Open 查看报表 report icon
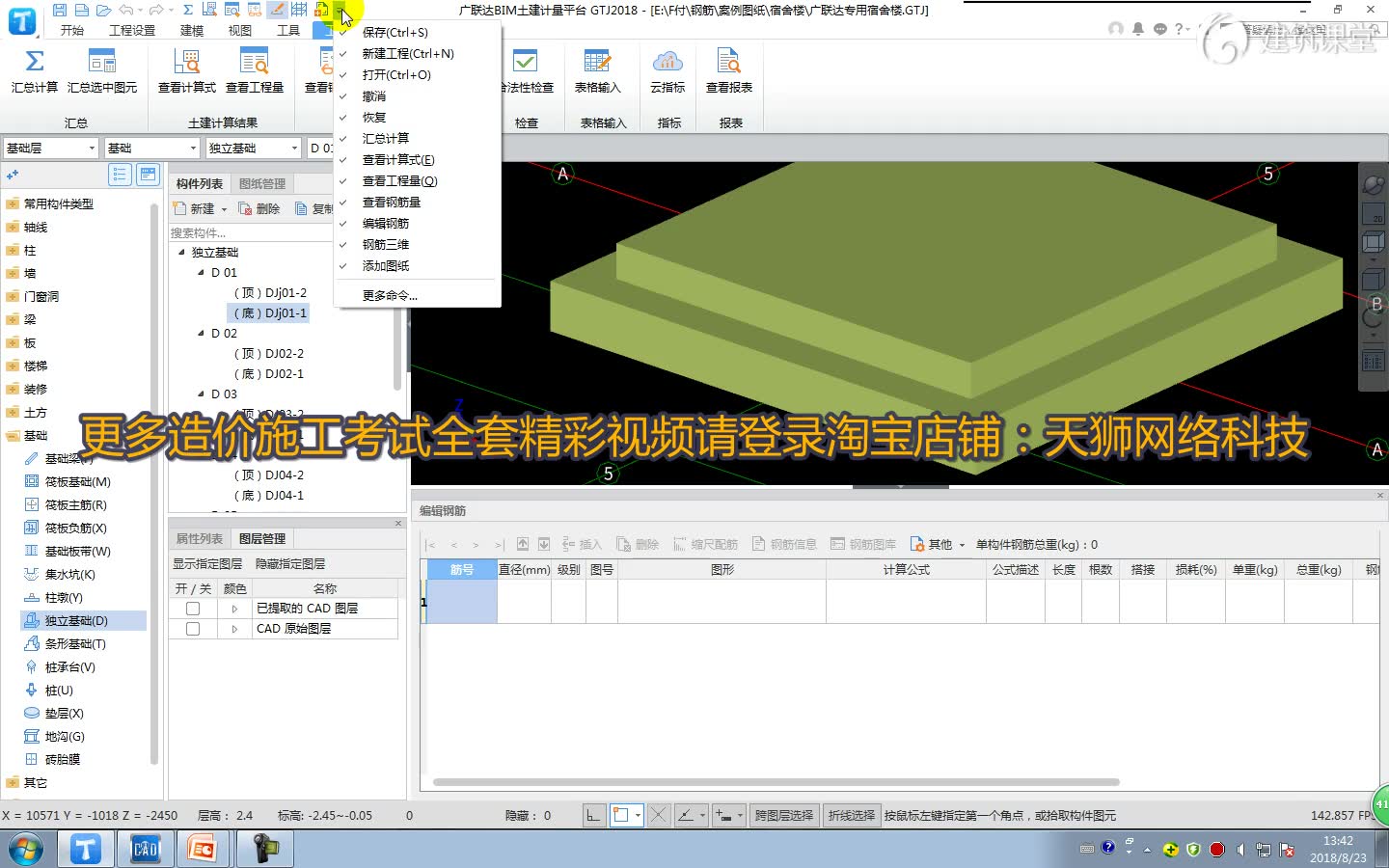Screen dimensions: 1389x868 [729, 62]
